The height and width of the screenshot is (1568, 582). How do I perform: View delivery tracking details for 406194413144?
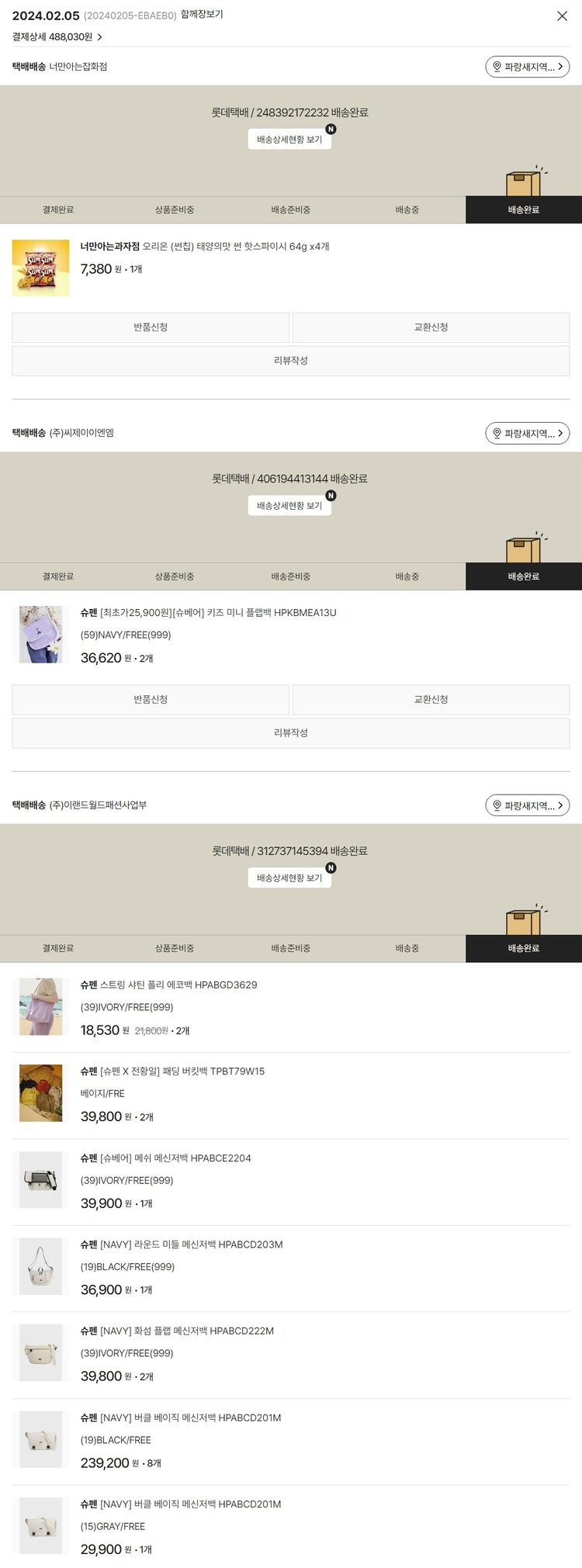tap(289, 506)
